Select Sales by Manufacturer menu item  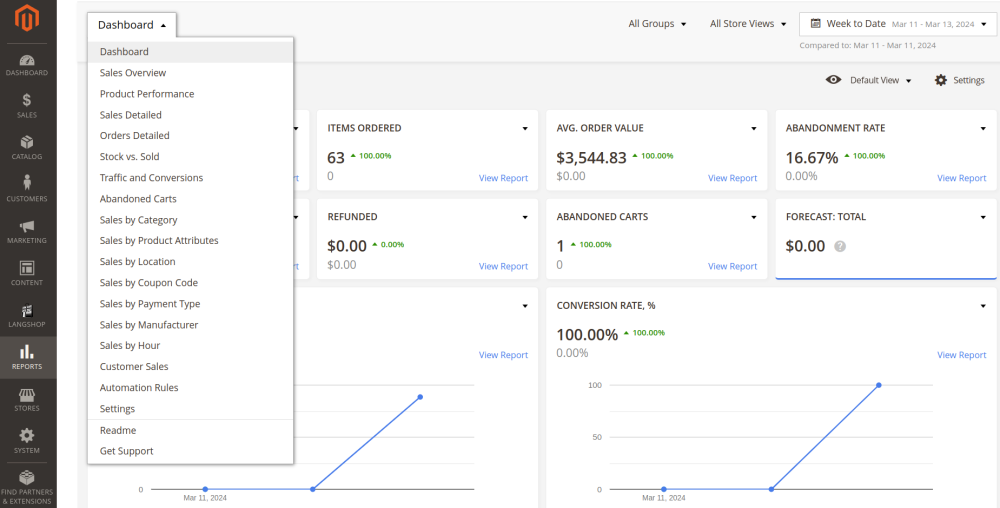191,324
